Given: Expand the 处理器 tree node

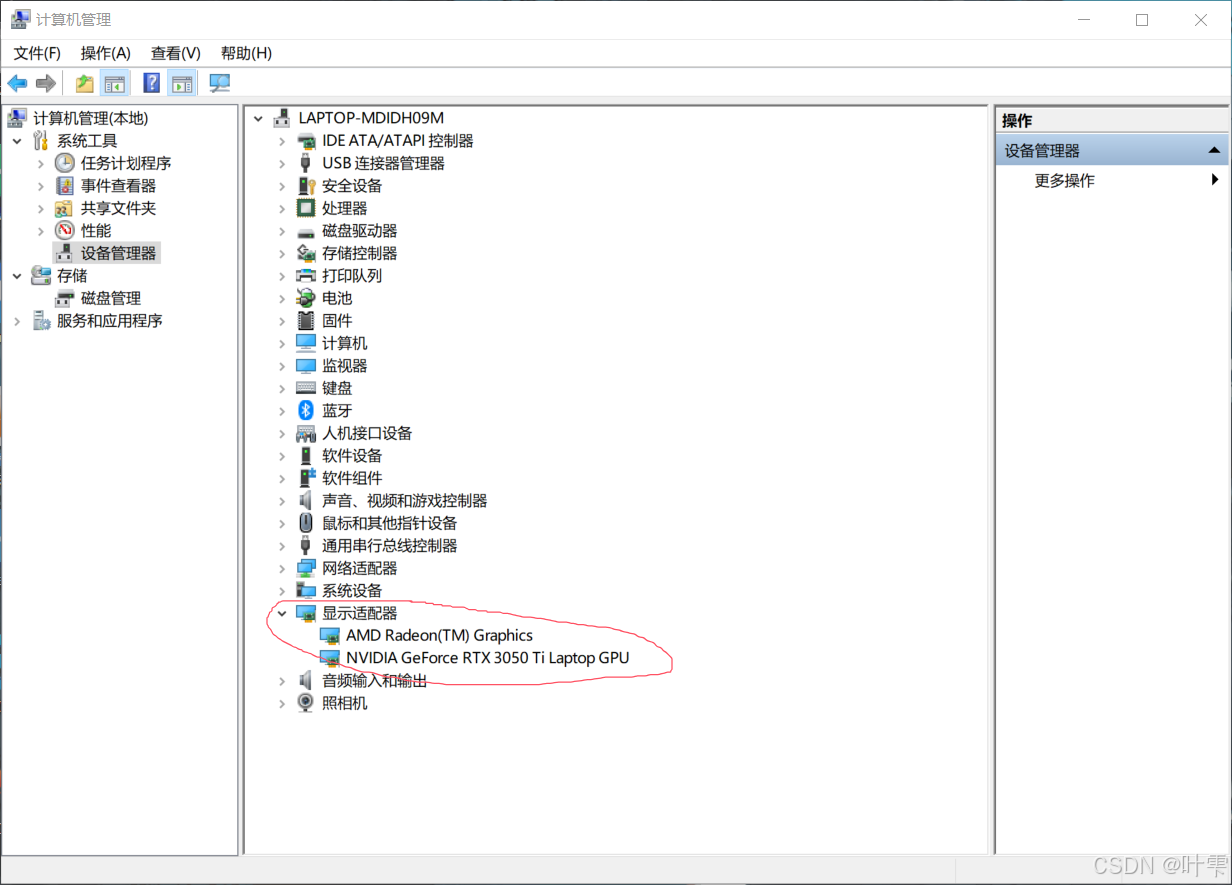Looking at the screenshot, I should point(282,208).
